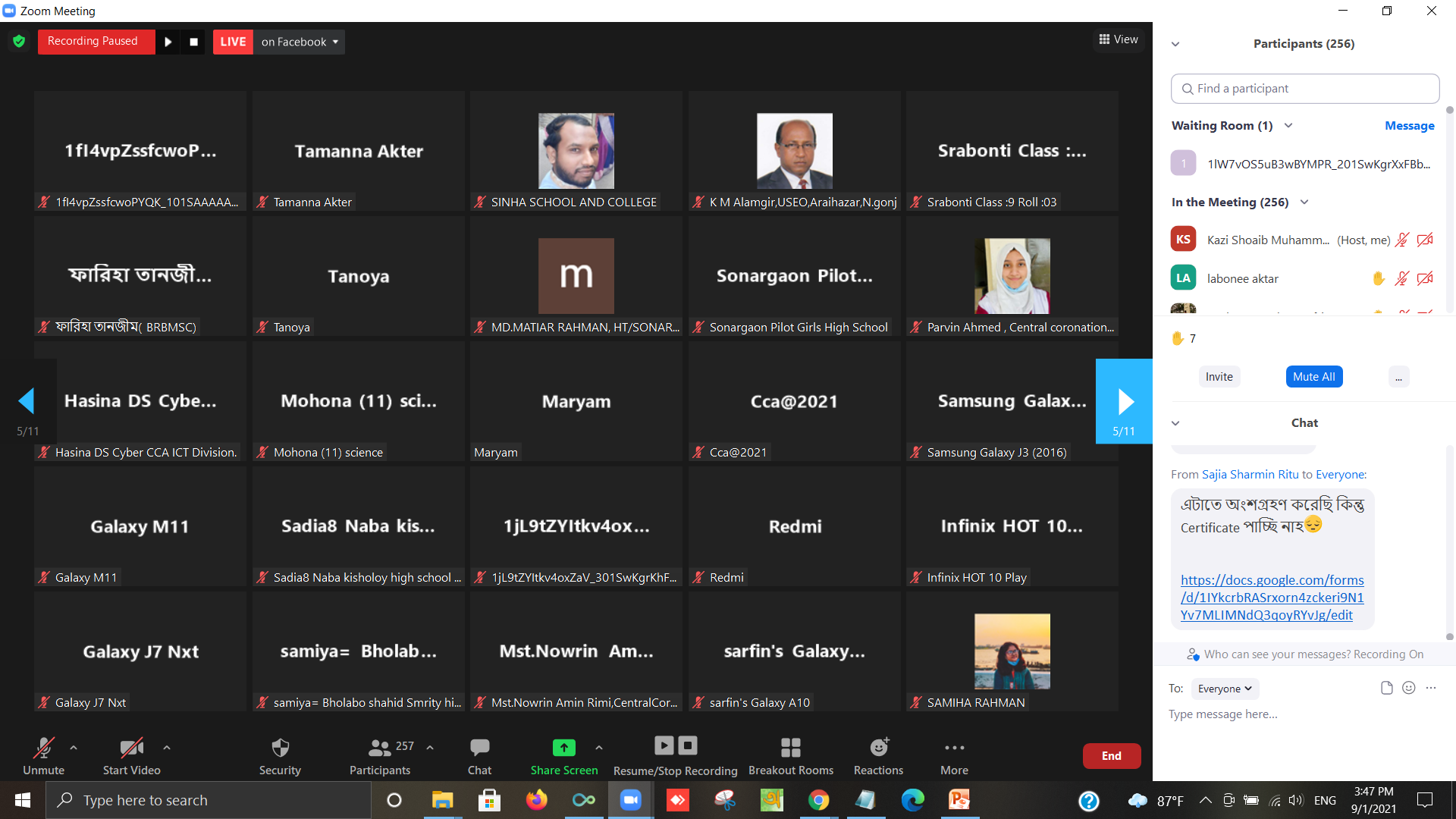This screenshot has width=1456, height=819.
Task: Collapse the Waiting Room section
Action: coord(1288,126)
